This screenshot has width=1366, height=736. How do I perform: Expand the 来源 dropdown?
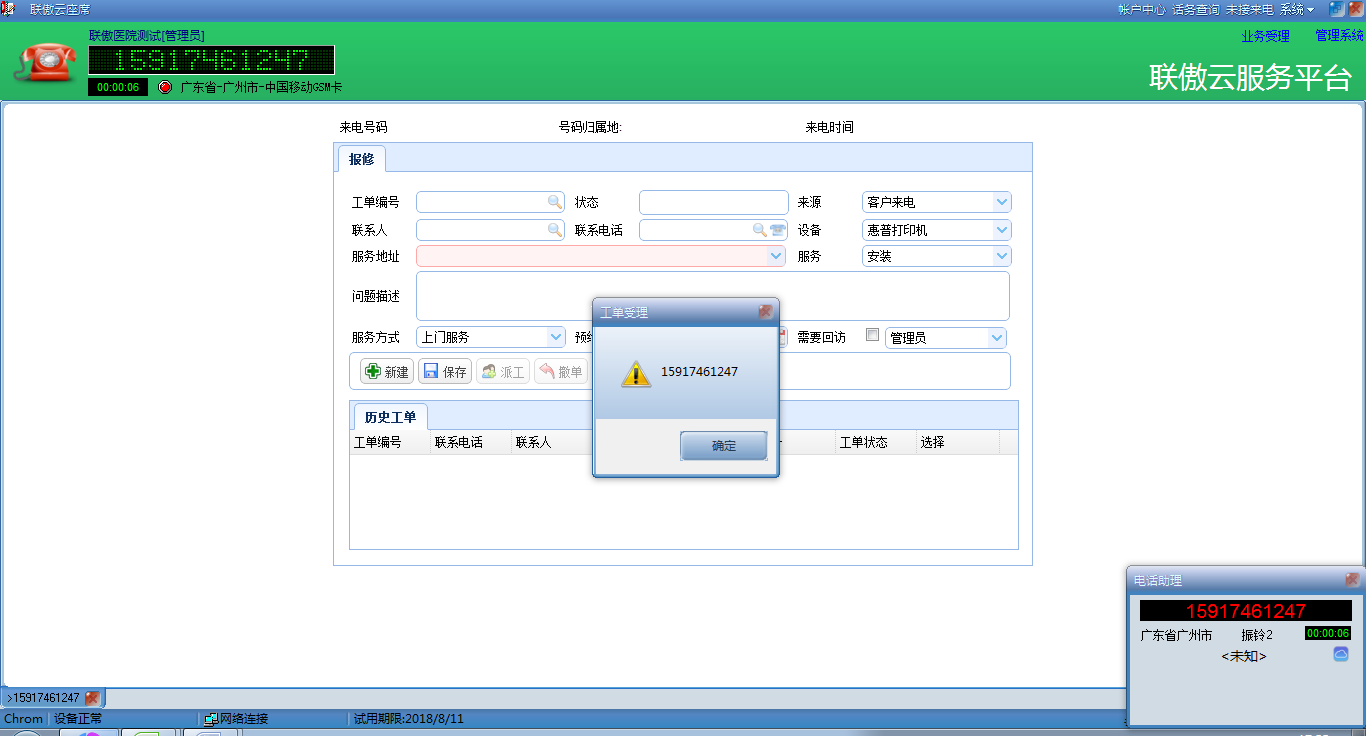pyautogui.click(x=1002, y=202)
